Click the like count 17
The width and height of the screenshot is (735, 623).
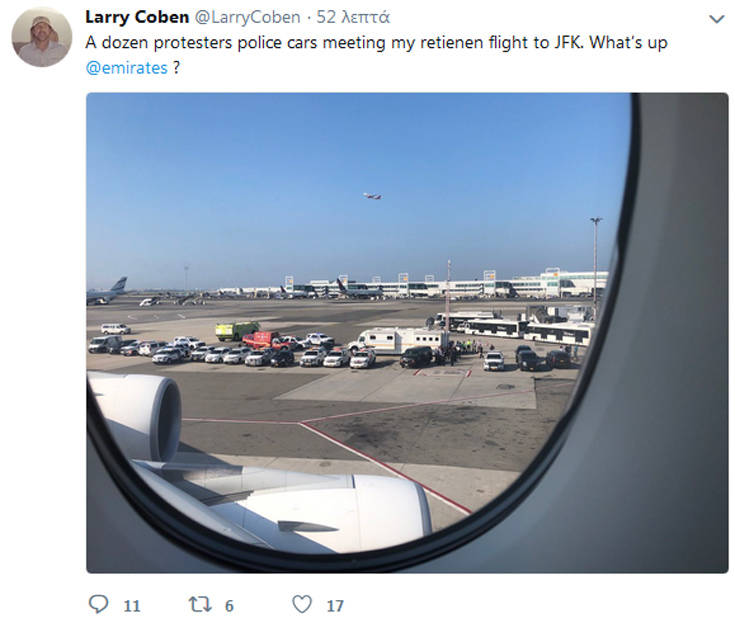(x=335, y=605)
